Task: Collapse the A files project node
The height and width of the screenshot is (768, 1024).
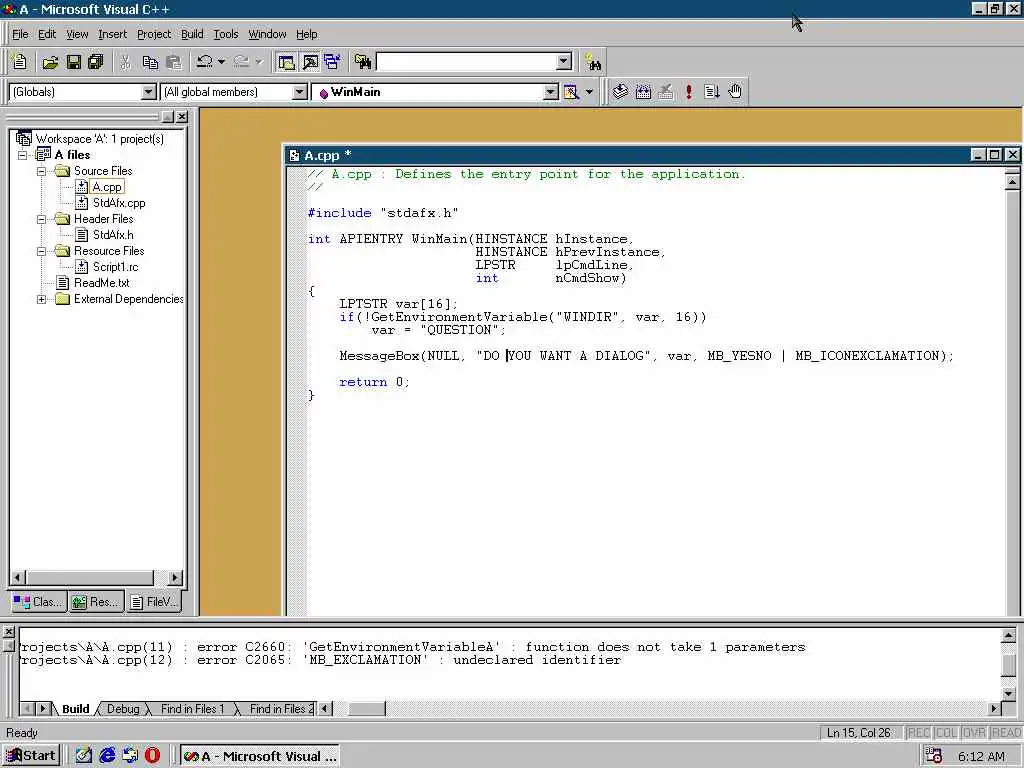Action: (23, 155)
